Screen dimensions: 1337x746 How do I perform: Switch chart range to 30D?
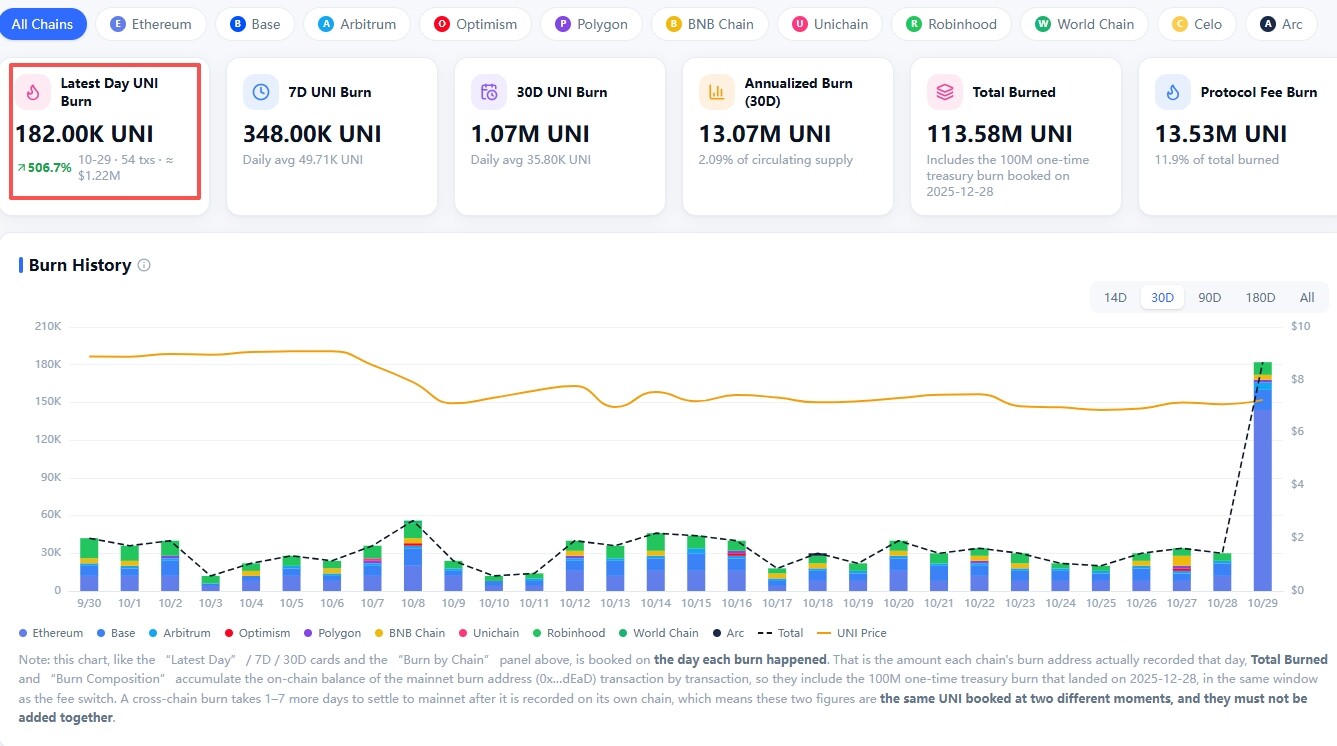click(x=1162, y=297)
